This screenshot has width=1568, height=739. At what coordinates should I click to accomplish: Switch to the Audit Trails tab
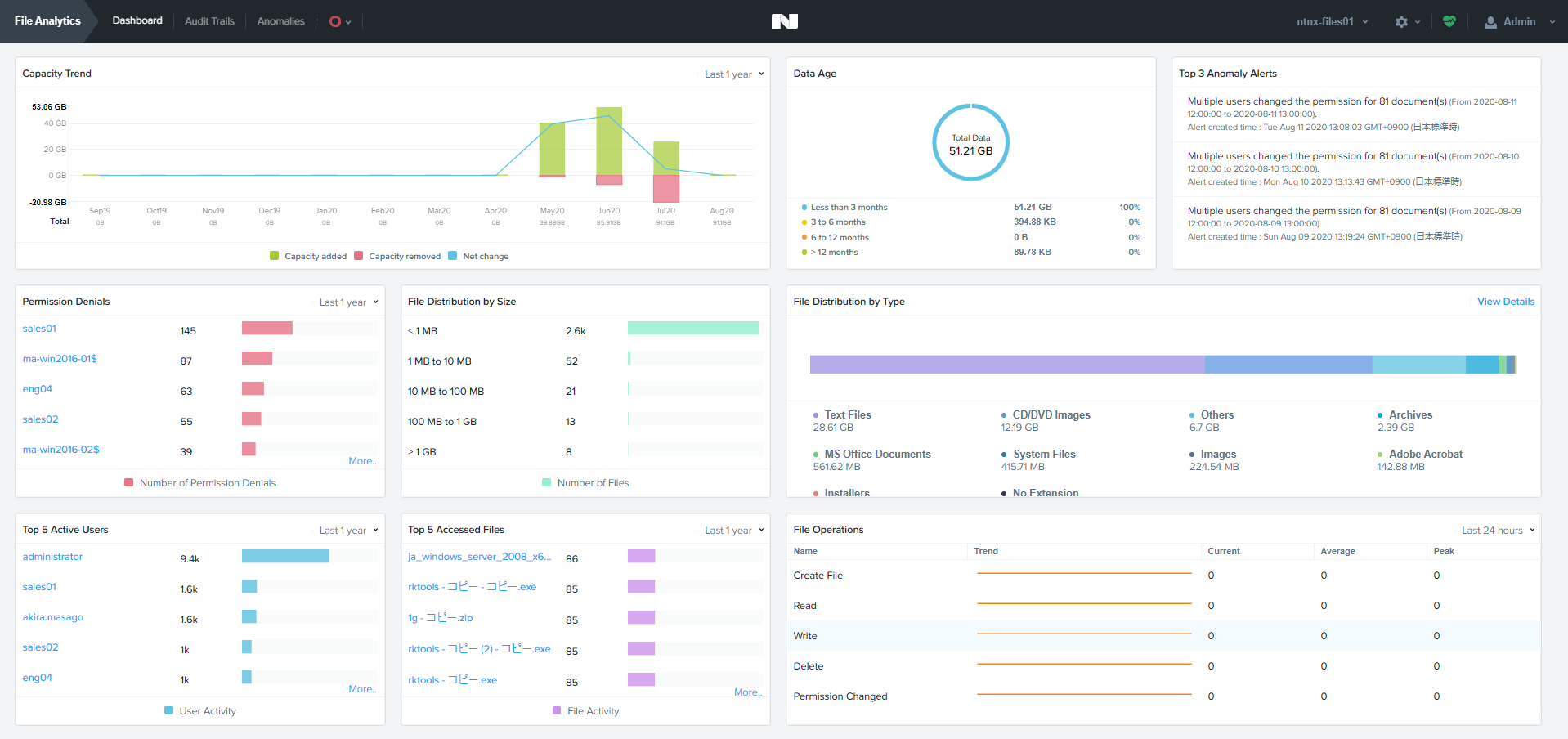click(209, 21)
